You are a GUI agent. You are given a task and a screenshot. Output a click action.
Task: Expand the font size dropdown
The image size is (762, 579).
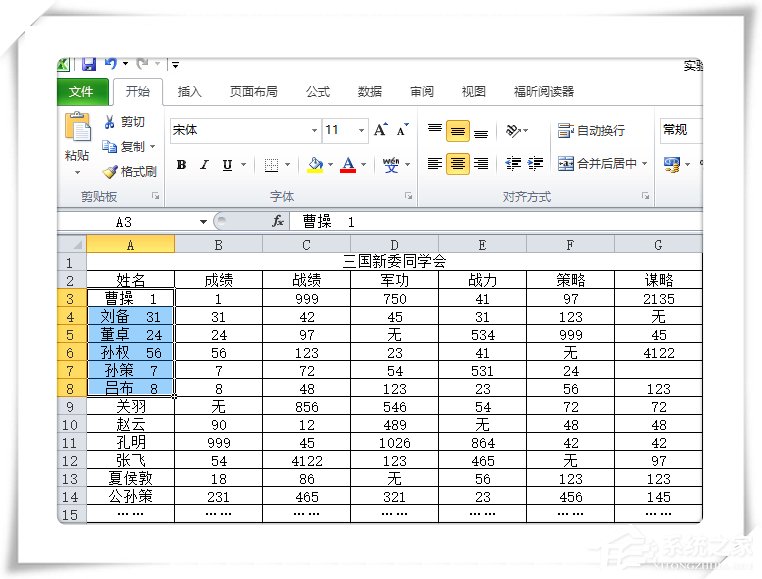pyautogui.click(x=360, y=130)
